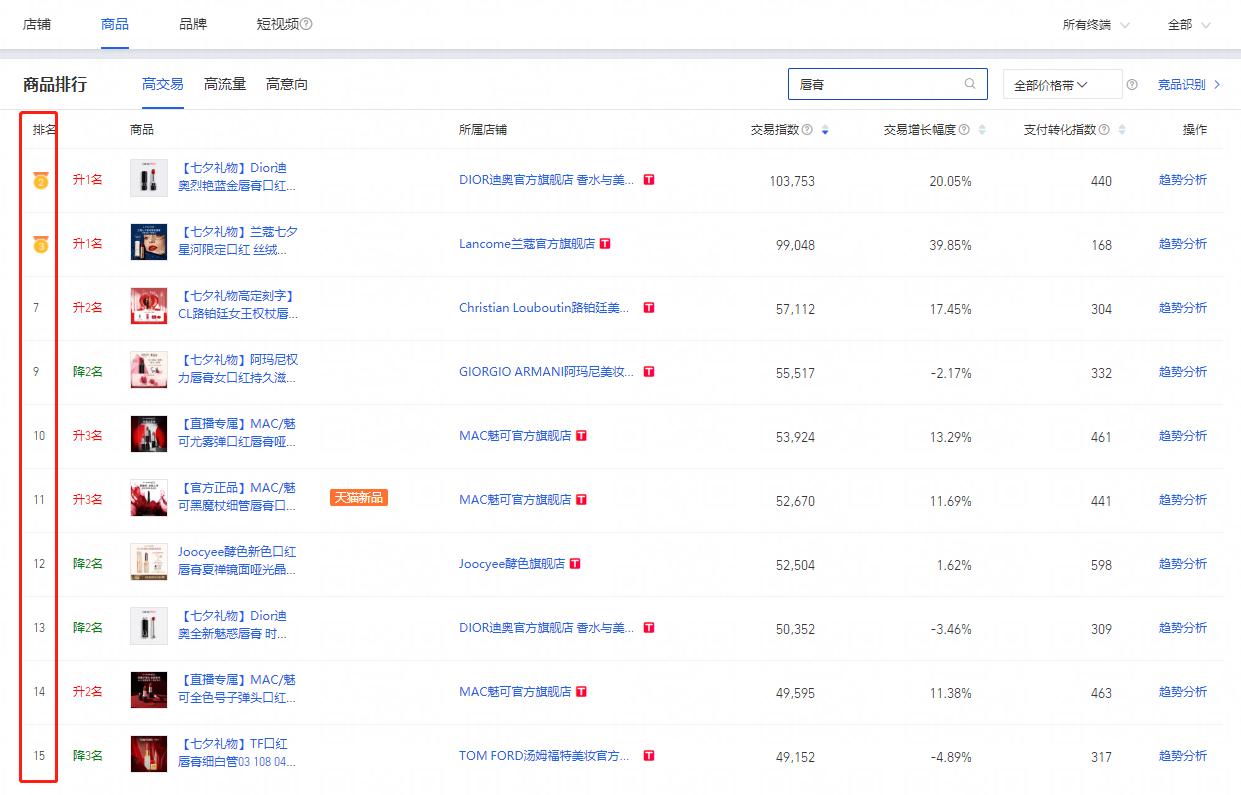Open the 全部 dropdown at top right
This screenshot has height=795, width=1241.
click(1189, 25)
